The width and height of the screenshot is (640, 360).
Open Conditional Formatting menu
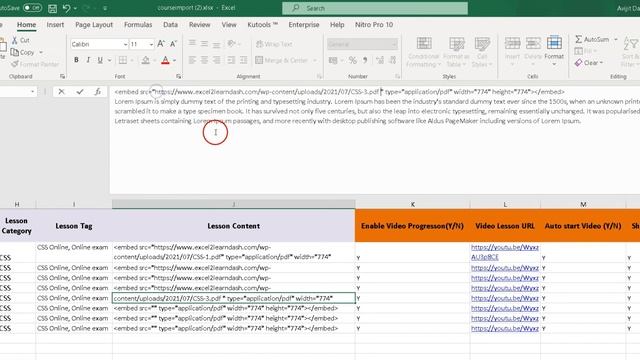[423, 52]
